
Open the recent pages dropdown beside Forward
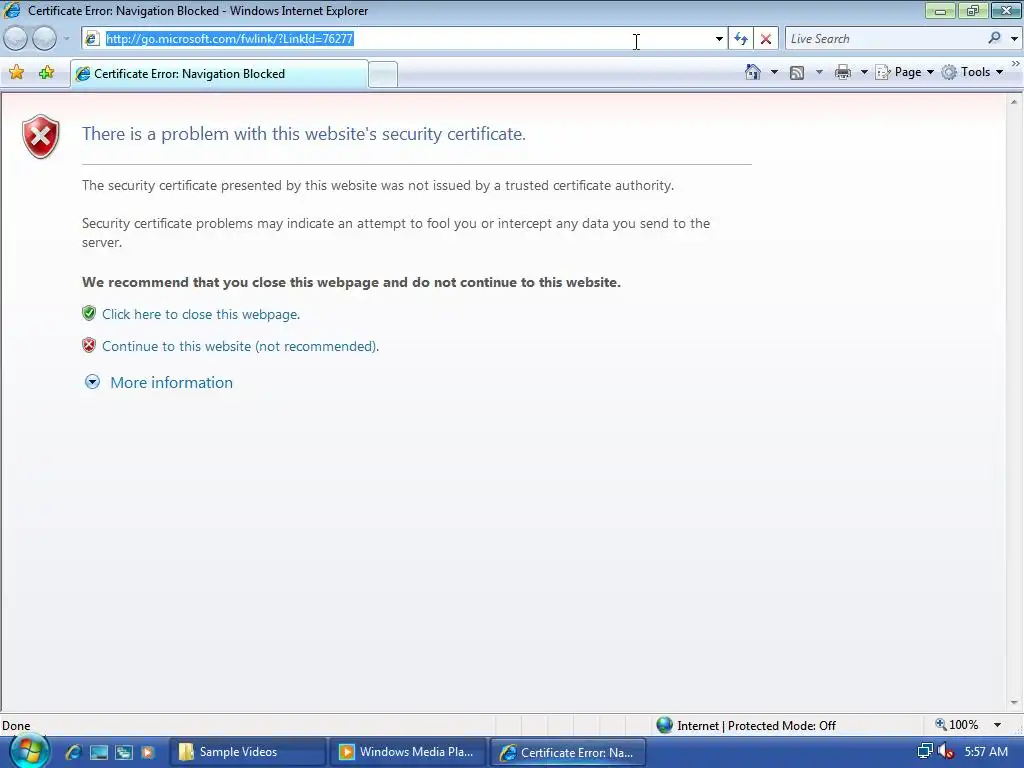click(x=66, y=39)
